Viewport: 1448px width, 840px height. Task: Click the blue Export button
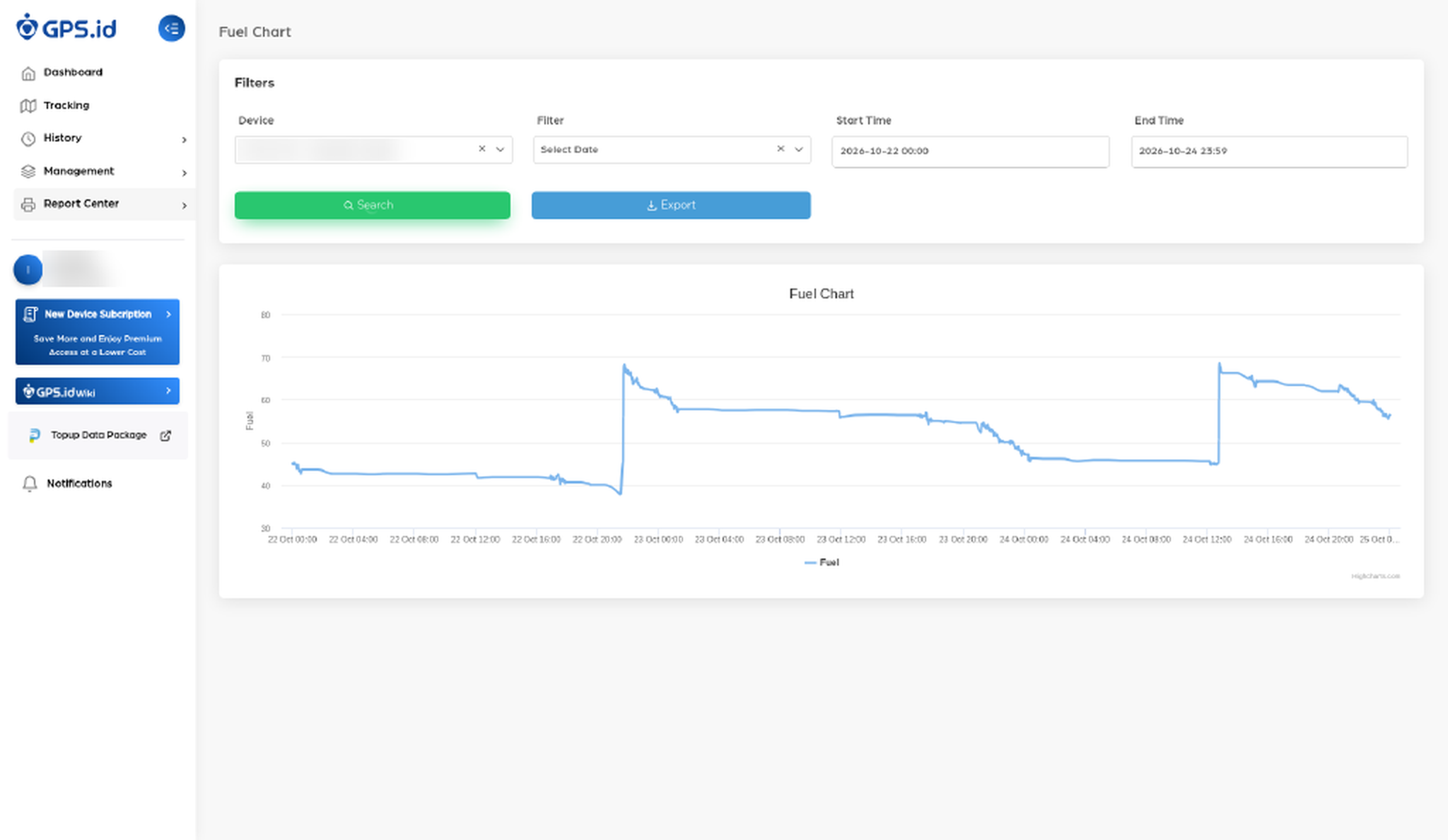[671, 205]
